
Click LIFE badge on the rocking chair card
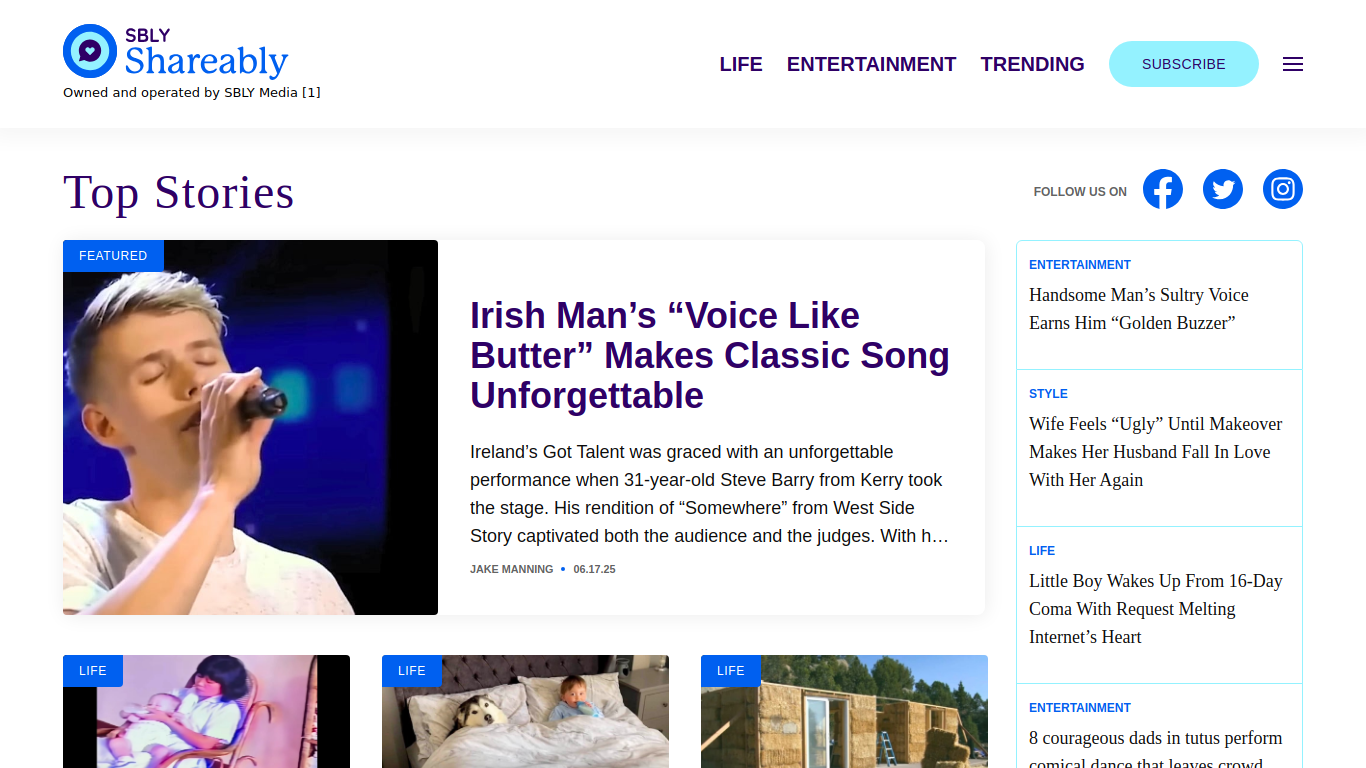tap(93, 671)
